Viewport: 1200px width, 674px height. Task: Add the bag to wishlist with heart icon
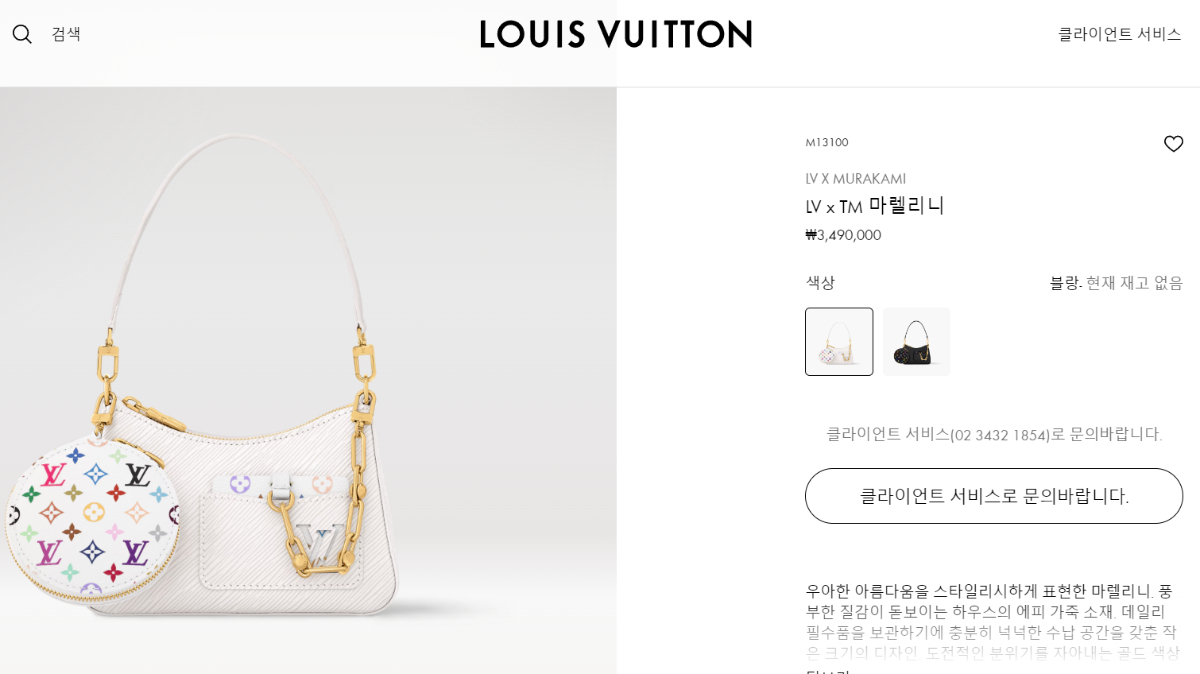point(1173,144)
